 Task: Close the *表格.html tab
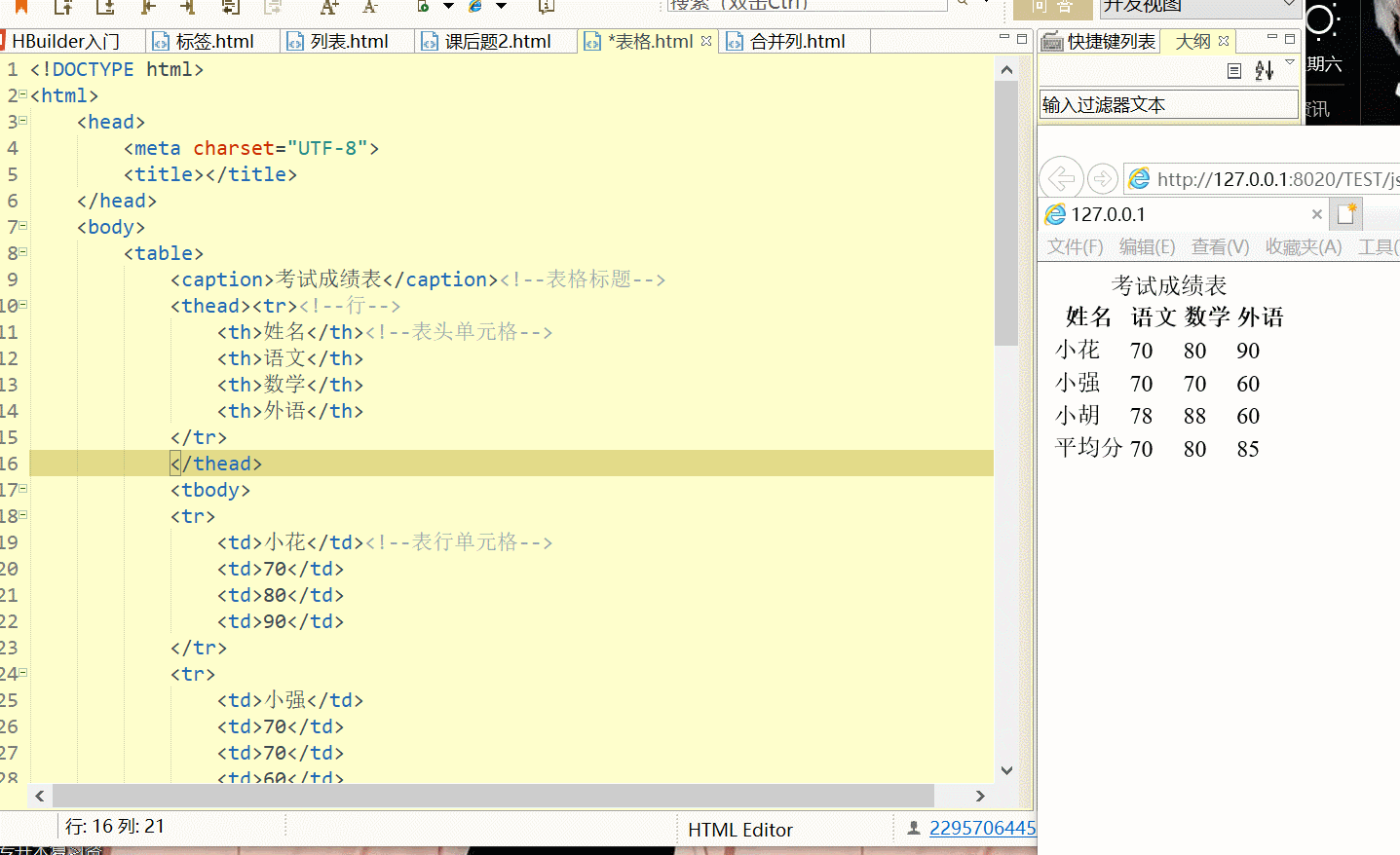point(706,41)
